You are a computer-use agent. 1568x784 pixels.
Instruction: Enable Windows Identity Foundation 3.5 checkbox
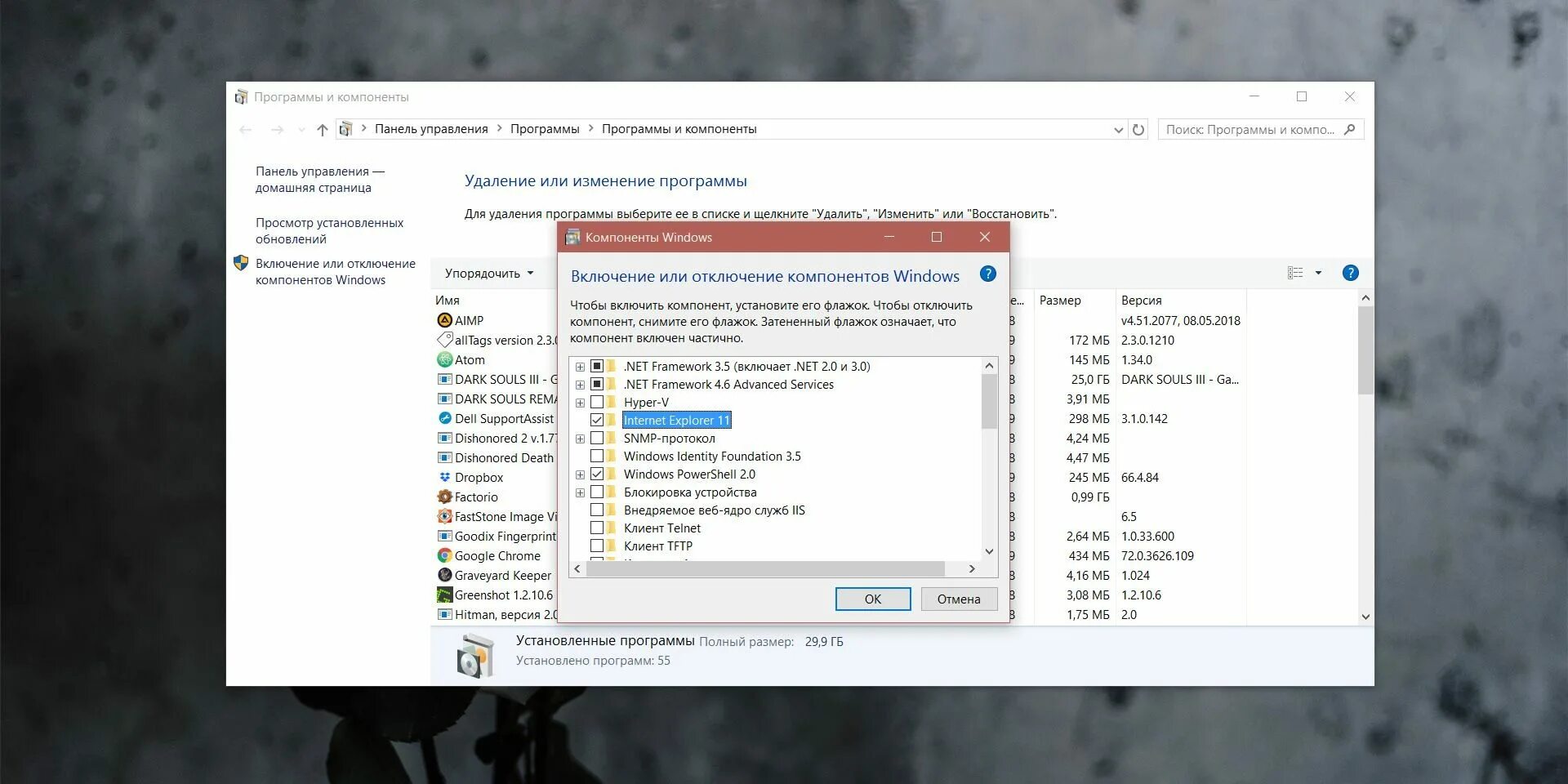[597, 456]
